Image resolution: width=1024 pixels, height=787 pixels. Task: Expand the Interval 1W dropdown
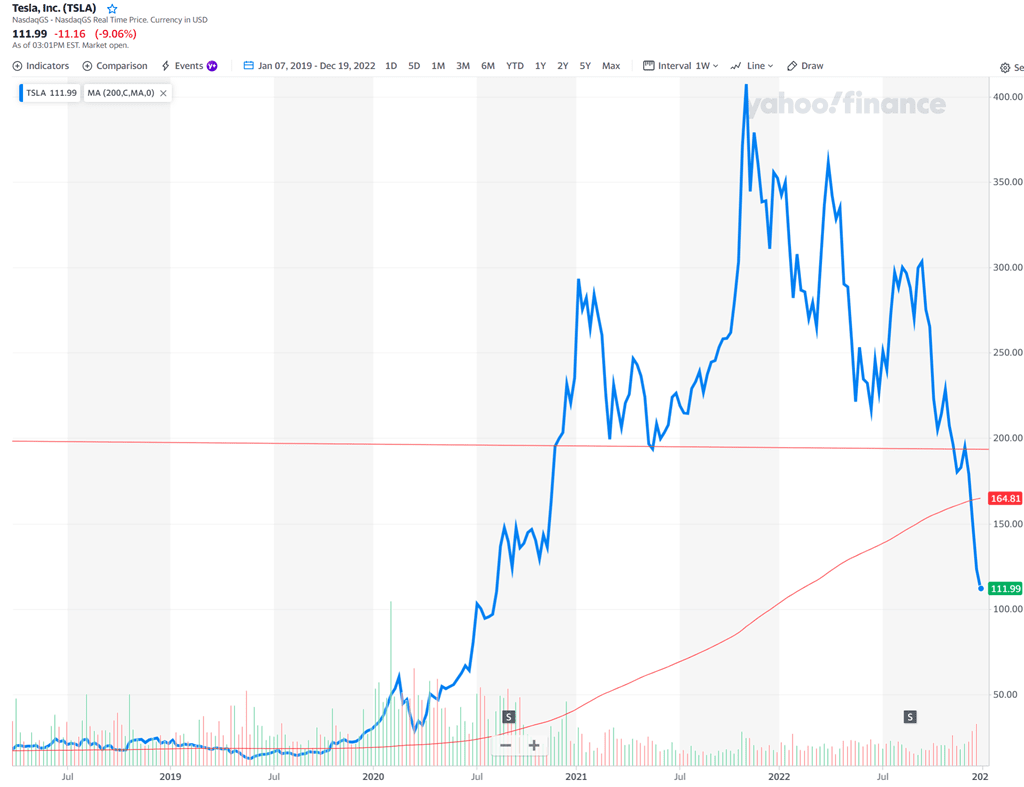[x=681, y=66]
